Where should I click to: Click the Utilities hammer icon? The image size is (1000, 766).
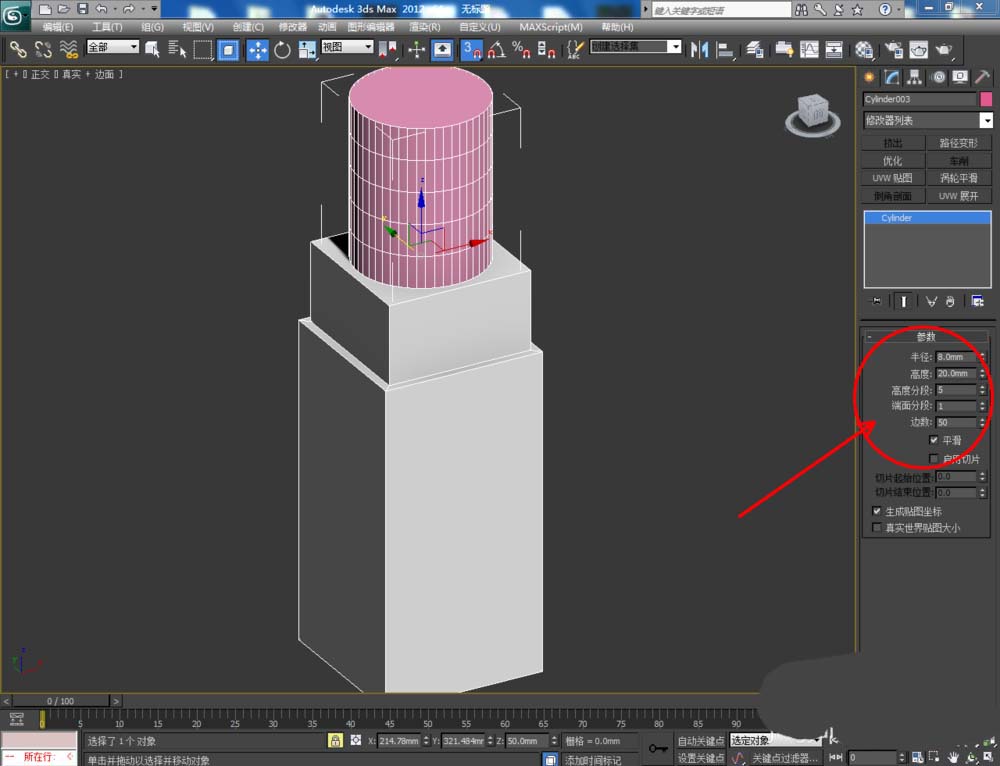point(983,78)
